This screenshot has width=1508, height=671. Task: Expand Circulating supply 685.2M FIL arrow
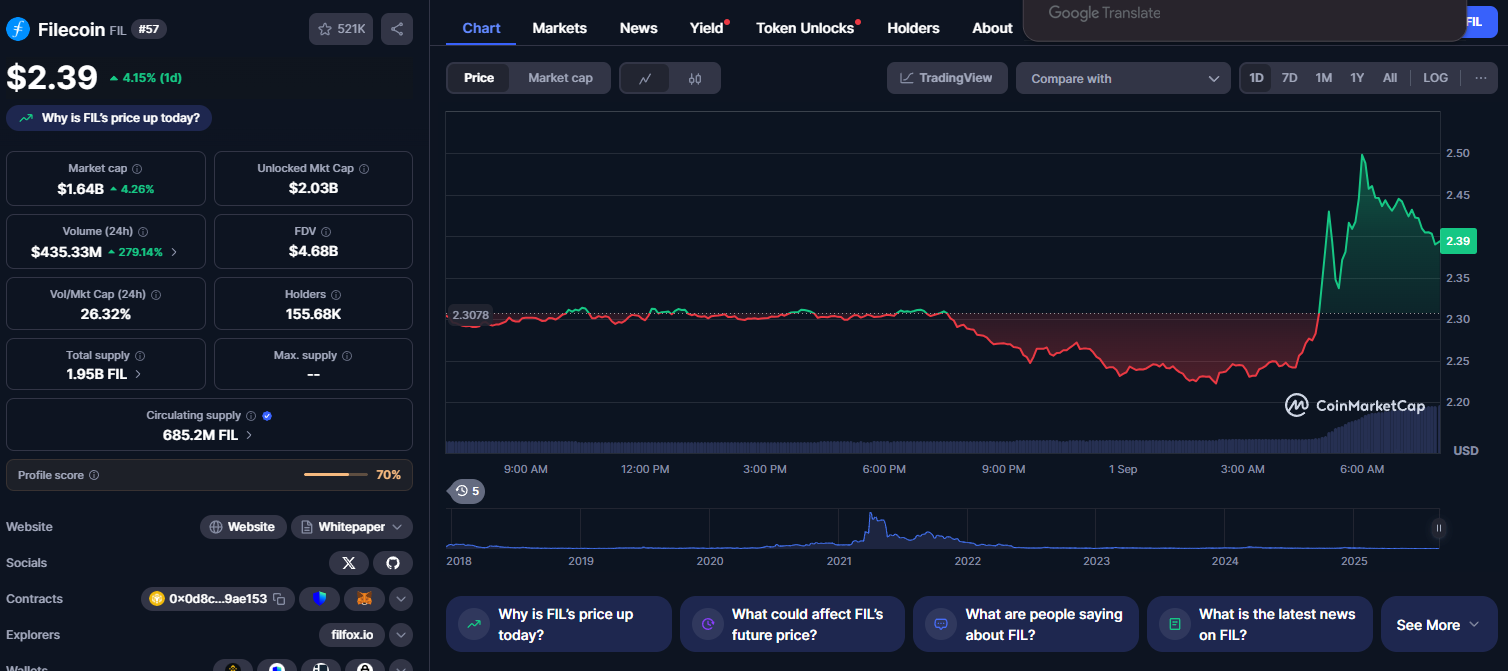pos(249,435)
